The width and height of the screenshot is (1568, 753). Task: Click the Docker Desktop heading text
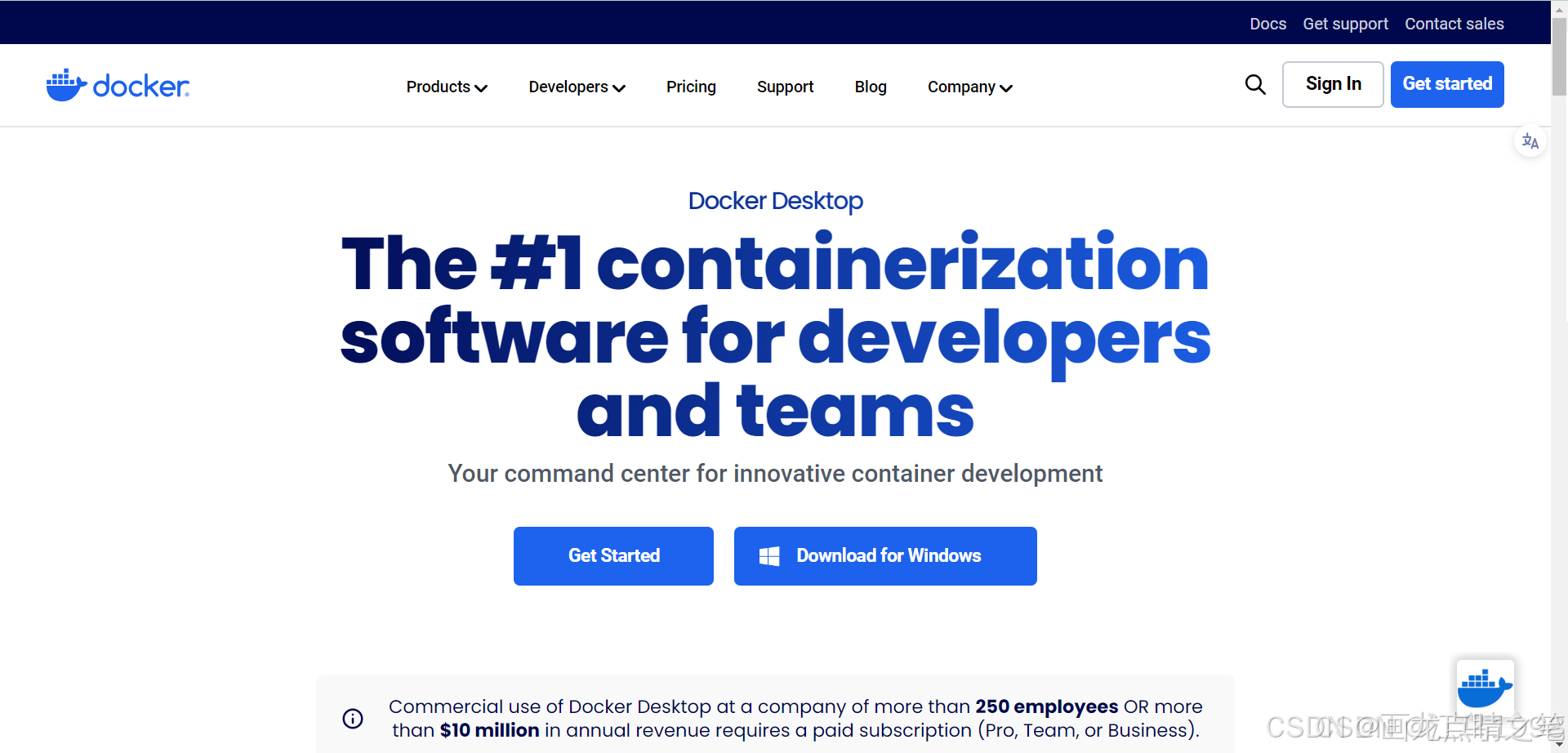point(775,201)
